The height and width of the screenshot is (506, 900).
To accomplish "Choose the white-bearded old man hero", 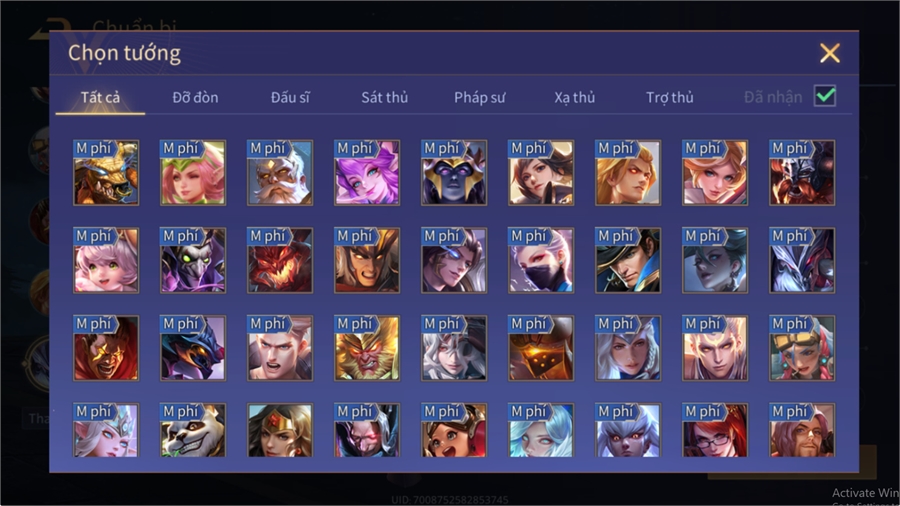I will click(x=280, y=173).
